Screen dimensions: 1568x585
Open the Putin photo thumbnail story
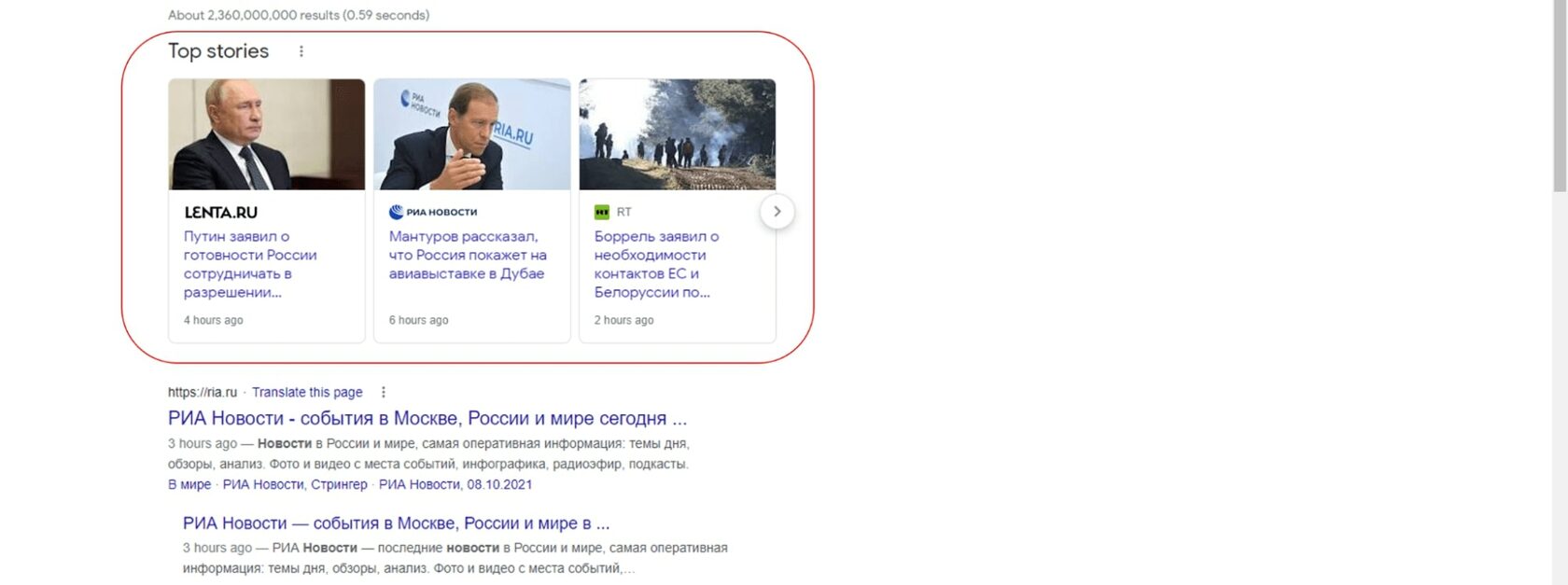pyautogui.click(x=267, y=134)
